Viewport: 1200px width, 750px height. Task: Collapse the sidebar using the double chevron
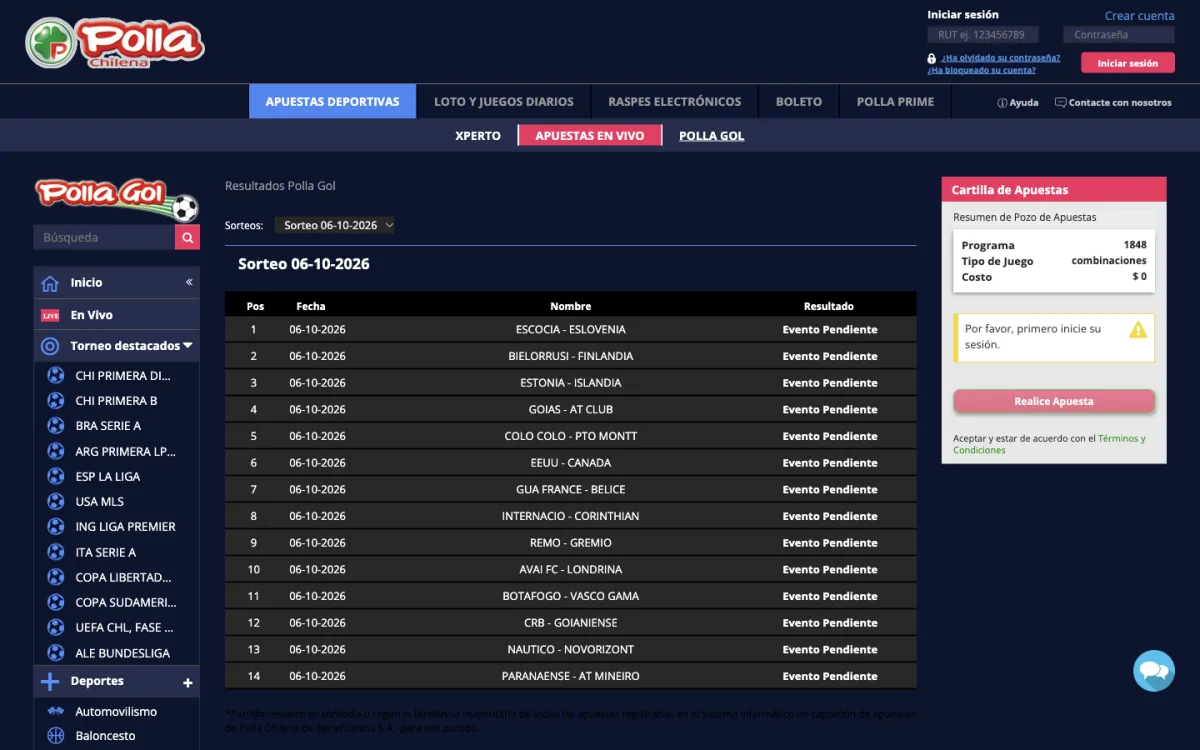click(189, 283)
